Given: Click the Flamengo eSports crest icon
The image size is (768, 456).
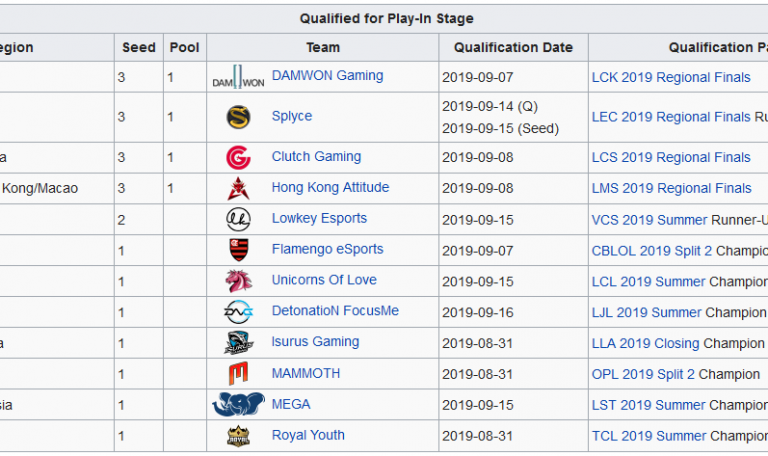Looking at the screenshot, I should pyautogui.click(x=238, y=250).
